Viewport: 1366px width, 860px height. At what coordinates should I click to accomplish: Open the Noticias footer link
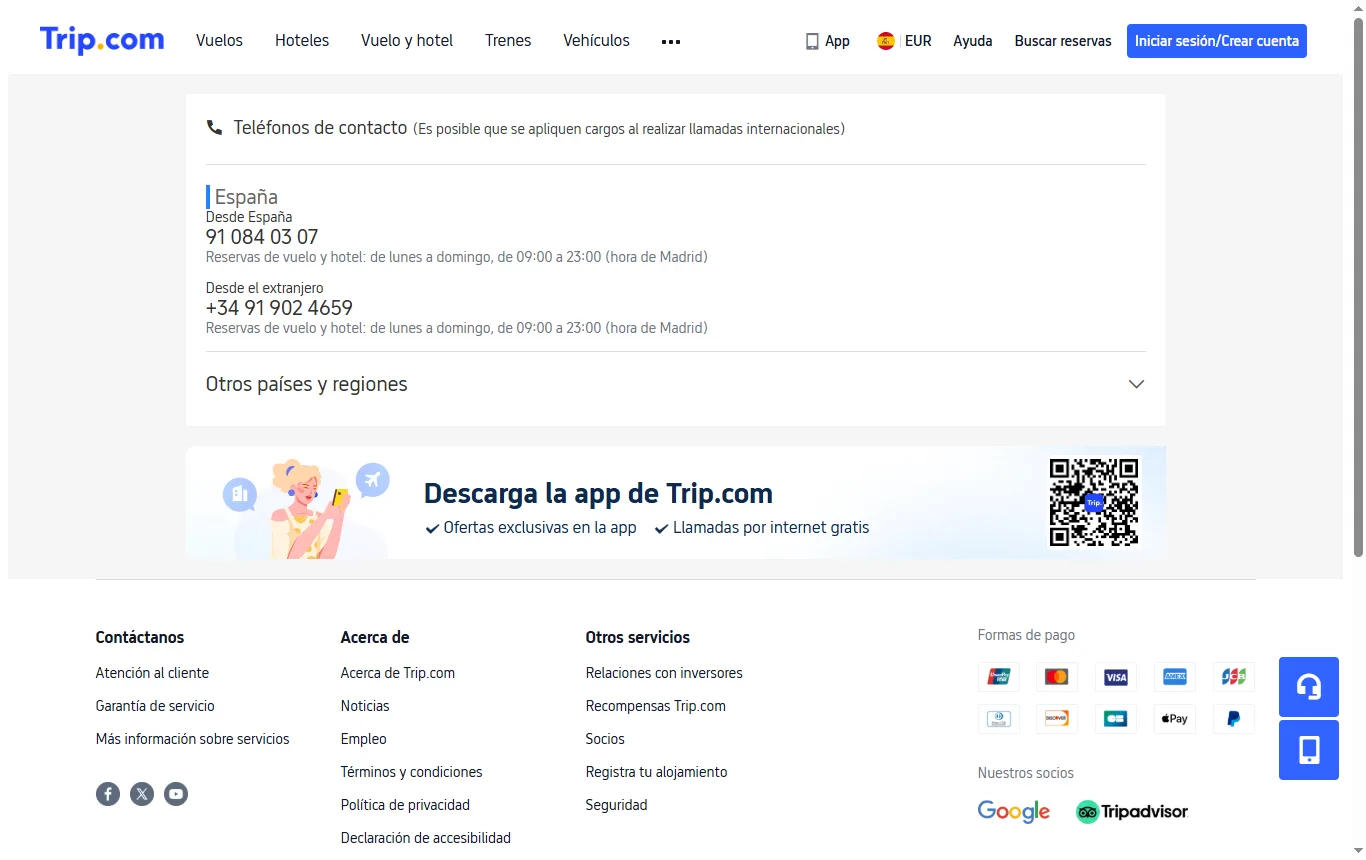pos(365,706)
